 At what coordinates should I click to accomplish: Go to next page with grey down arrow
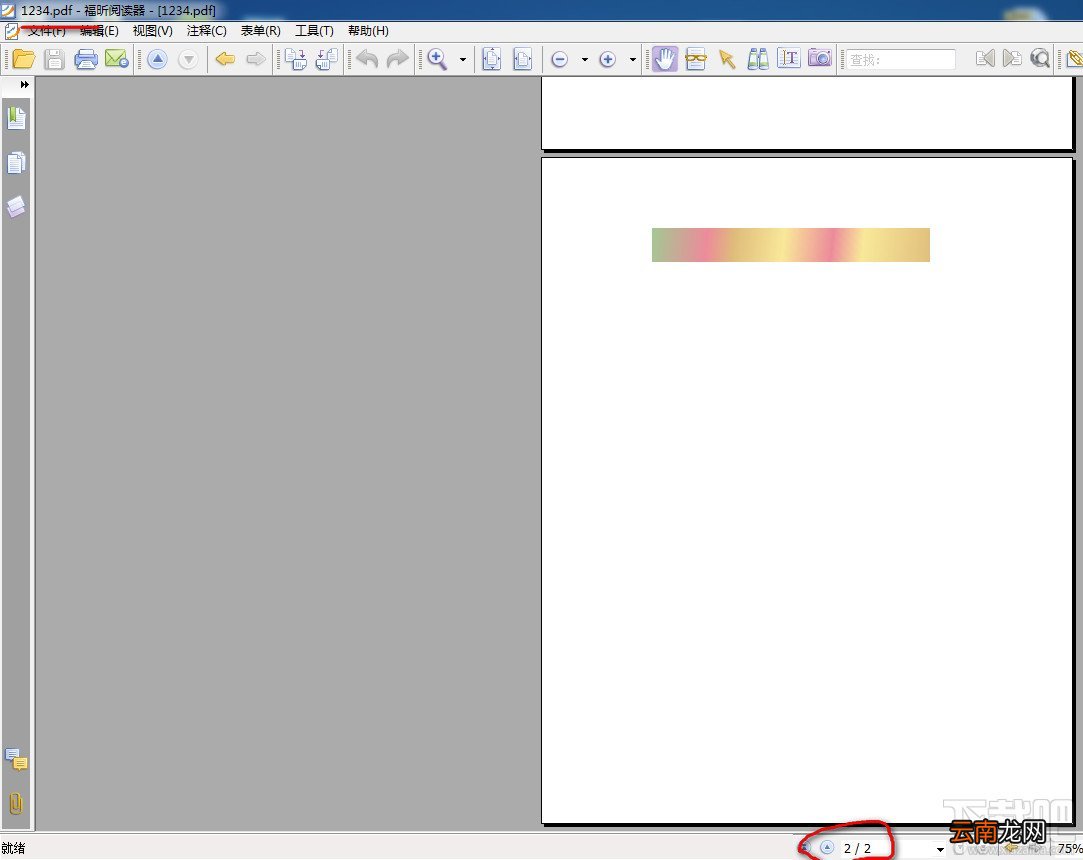tap(188, 59)
